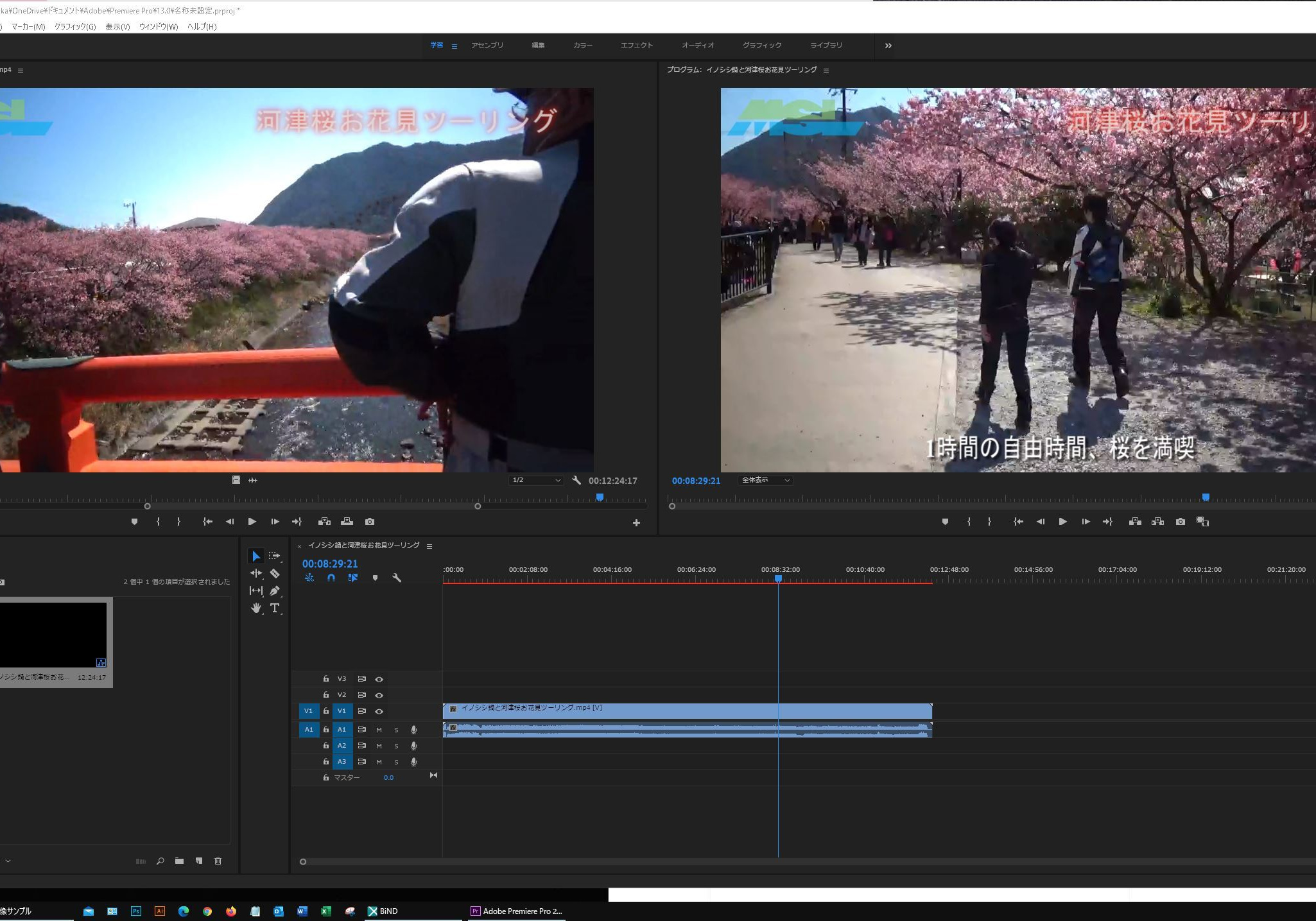This screenshot has width=1316, height=921.
Task: Play the Program monitor video
Action: click(x=1062, y=522)
